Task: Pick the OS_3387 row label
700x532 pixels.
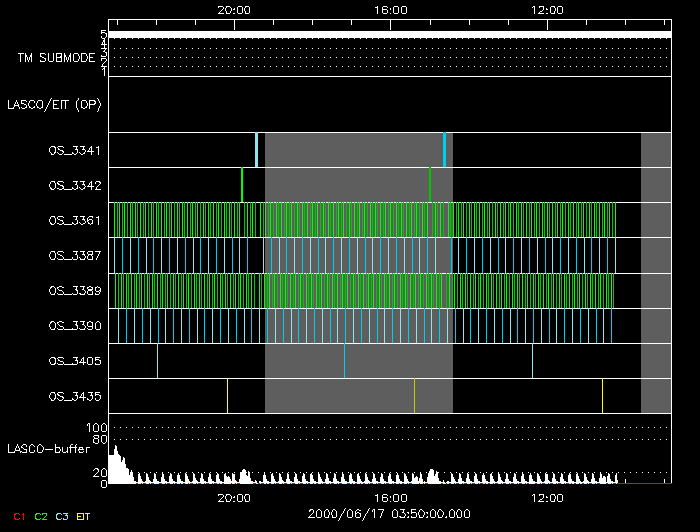Action: tap(74, 256)
